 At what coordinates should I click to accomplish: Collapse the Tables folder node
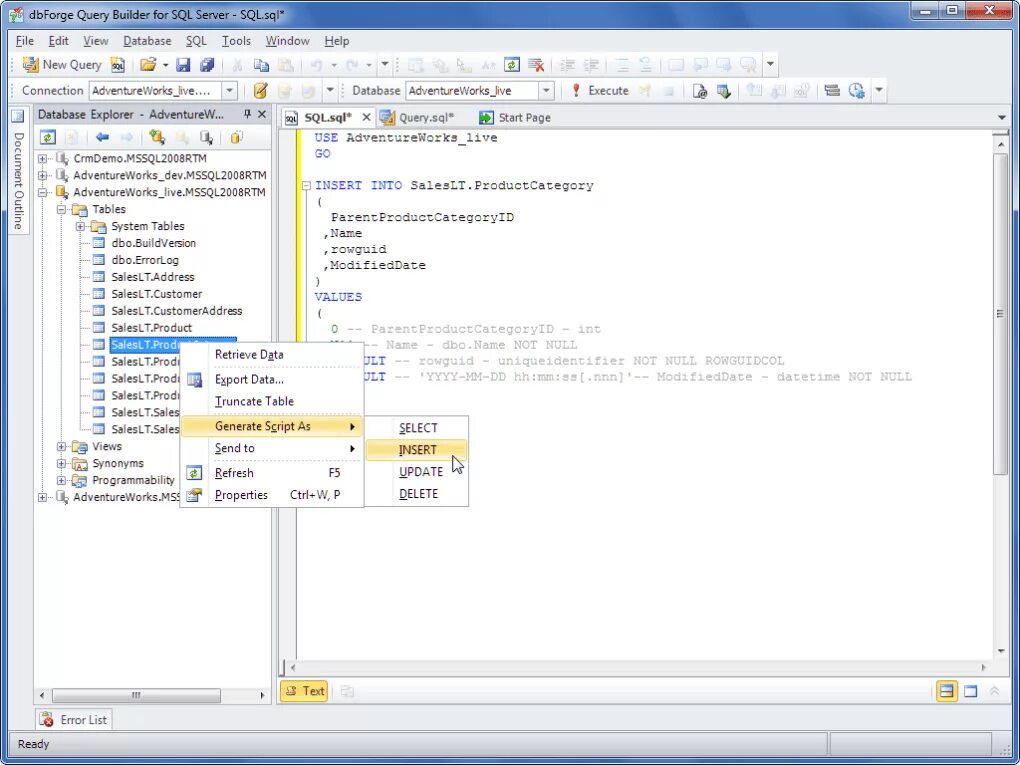pos(61,209)
